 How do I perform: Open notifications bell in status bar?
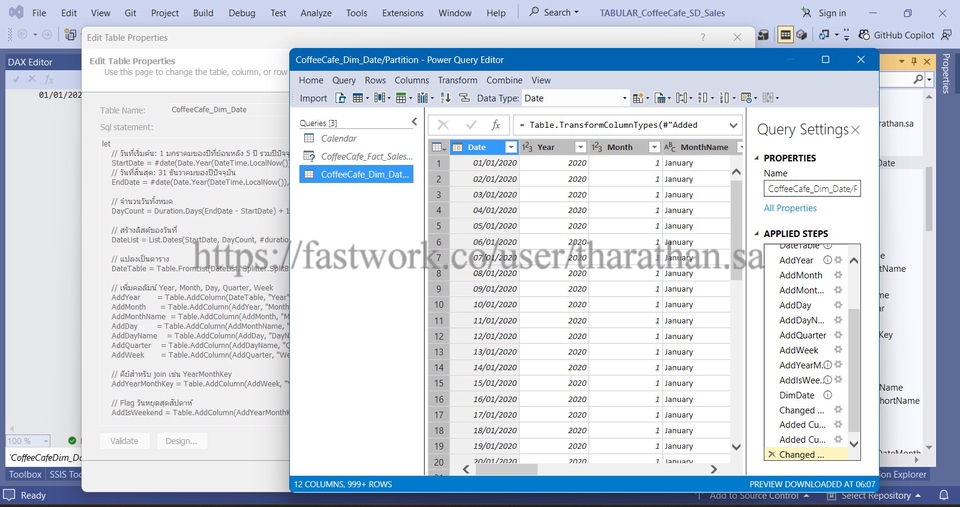(x=942, y=495)
